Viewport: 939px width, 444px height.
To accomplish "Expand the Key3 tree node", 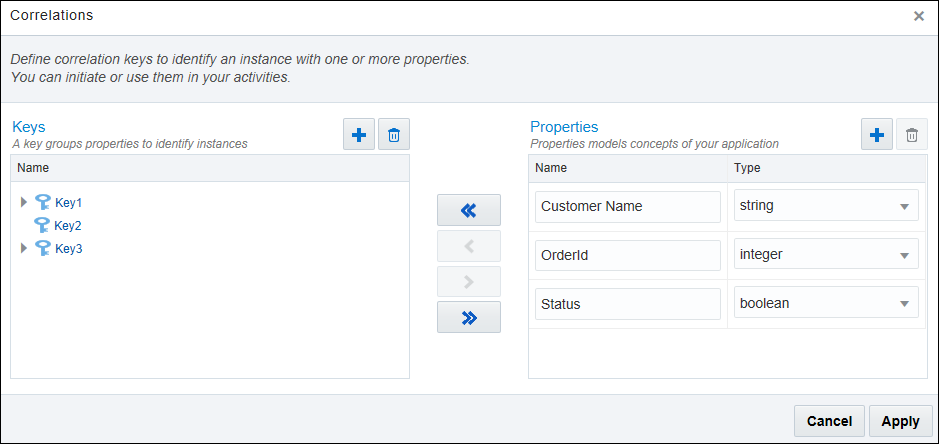I will [x=24, y=248].
